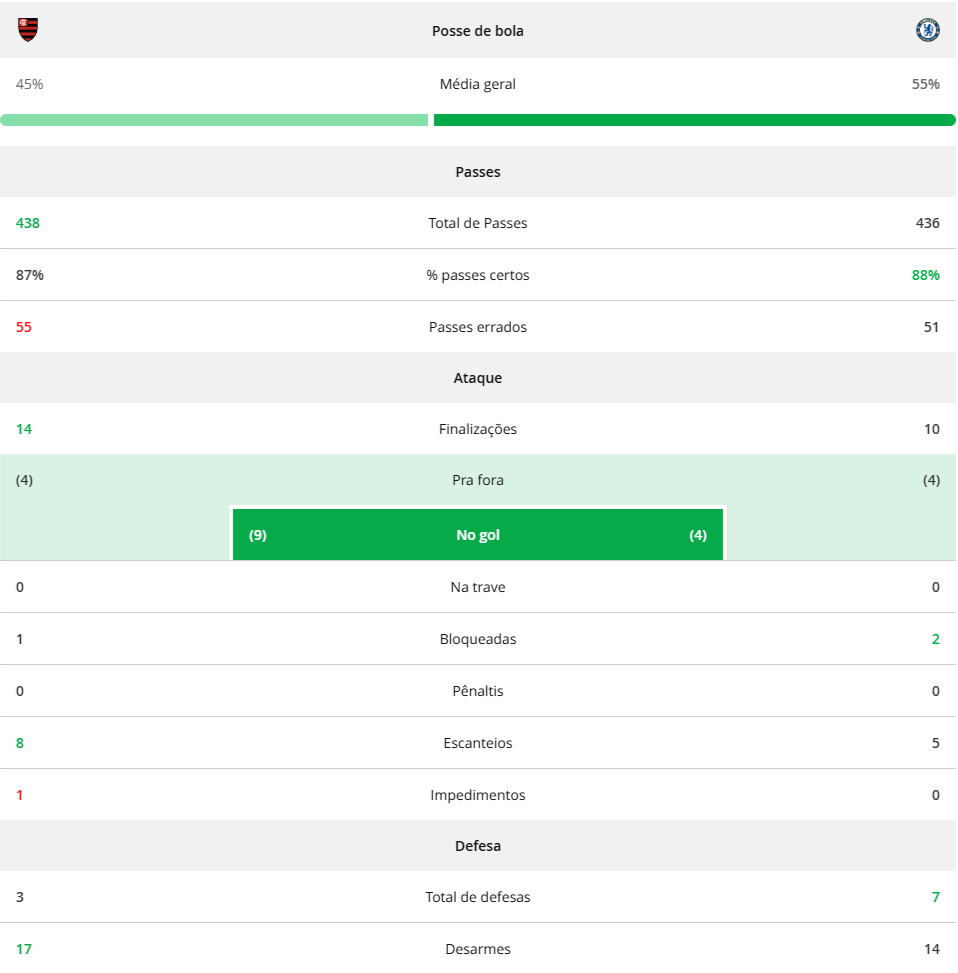Image resolution: width=958 pixels, height=973 pixels.
Task: Expand the Finalizações row
Action: (x=478, y=429)
